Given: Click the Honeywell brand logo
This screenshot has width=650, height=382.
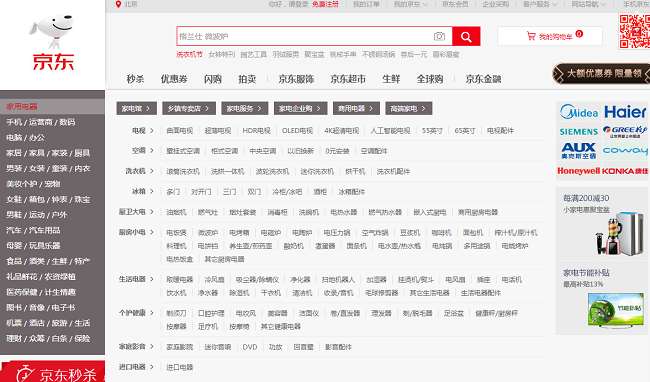Looking at the screenshot, I should (579, 171).
